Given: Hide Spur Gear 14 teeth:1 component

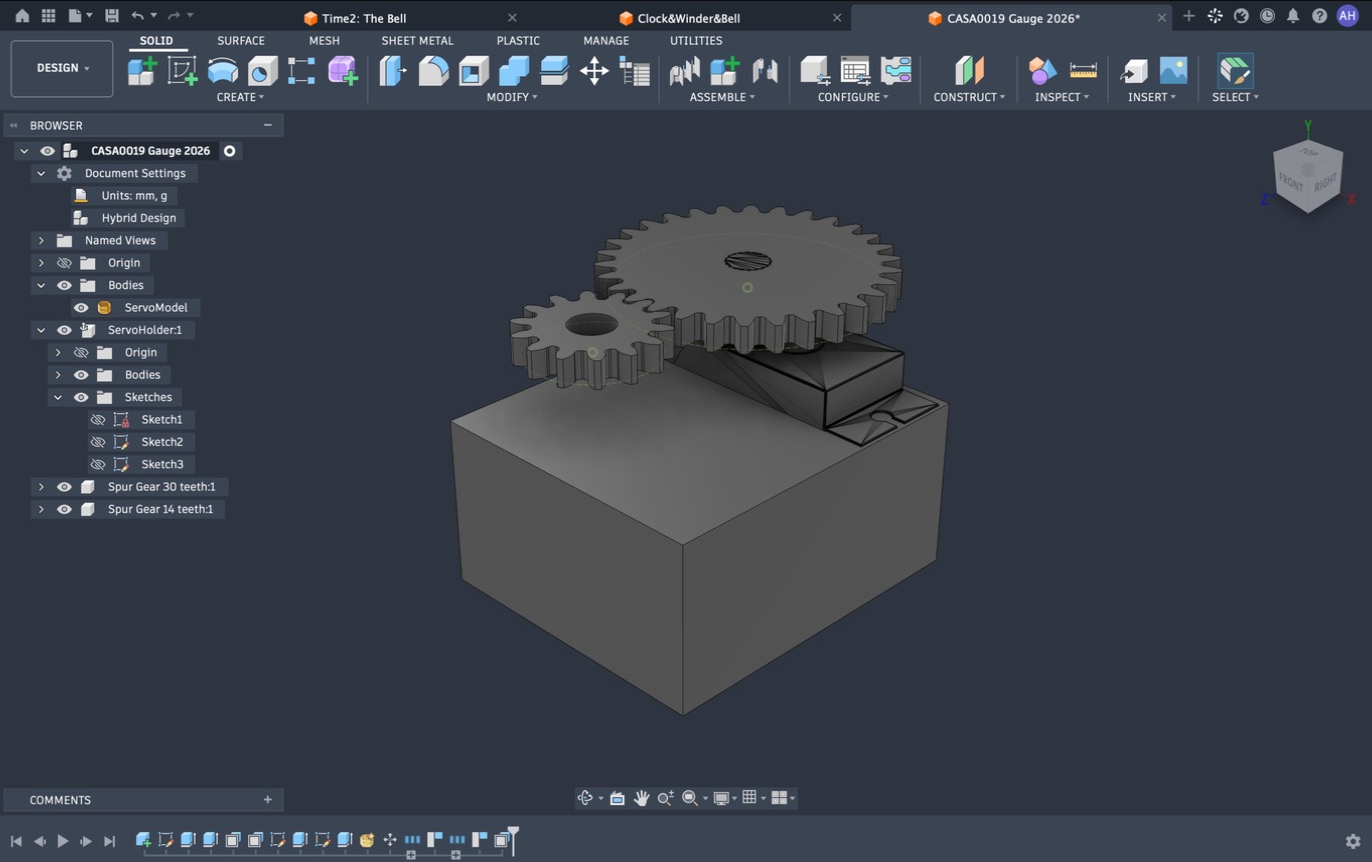Looking at the screenshot, I should pos(64,509).
